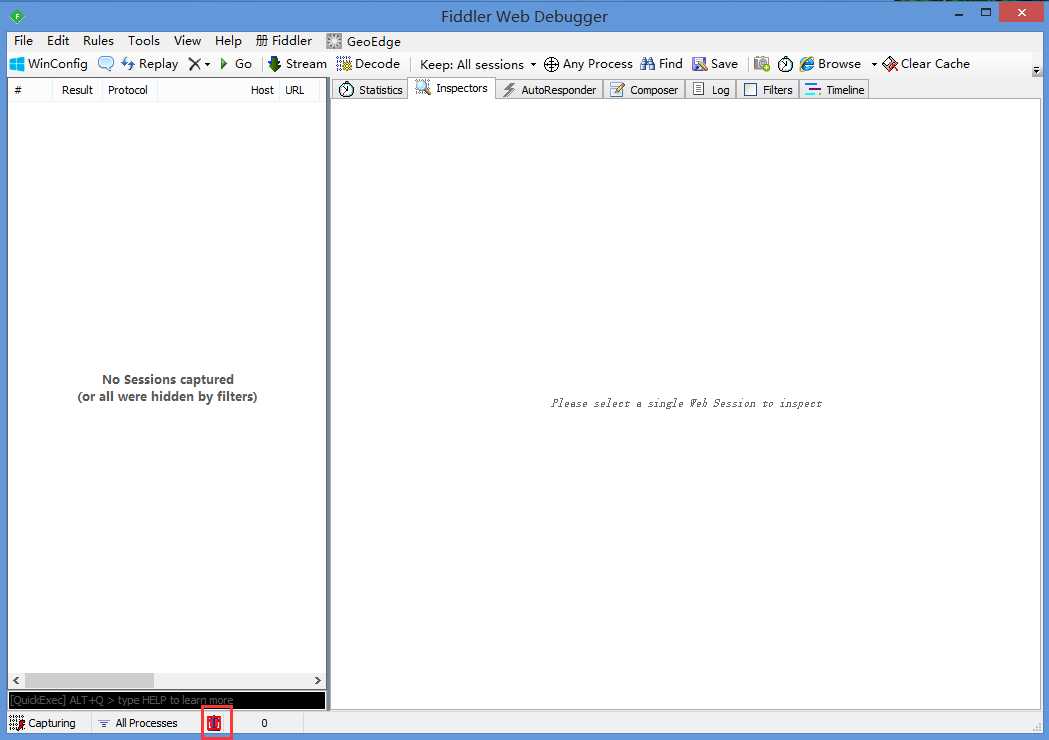The height and width of the screenshot is (740, 1049).
Task: Toggle Capturing in the status bar
Action: [42, 723]
